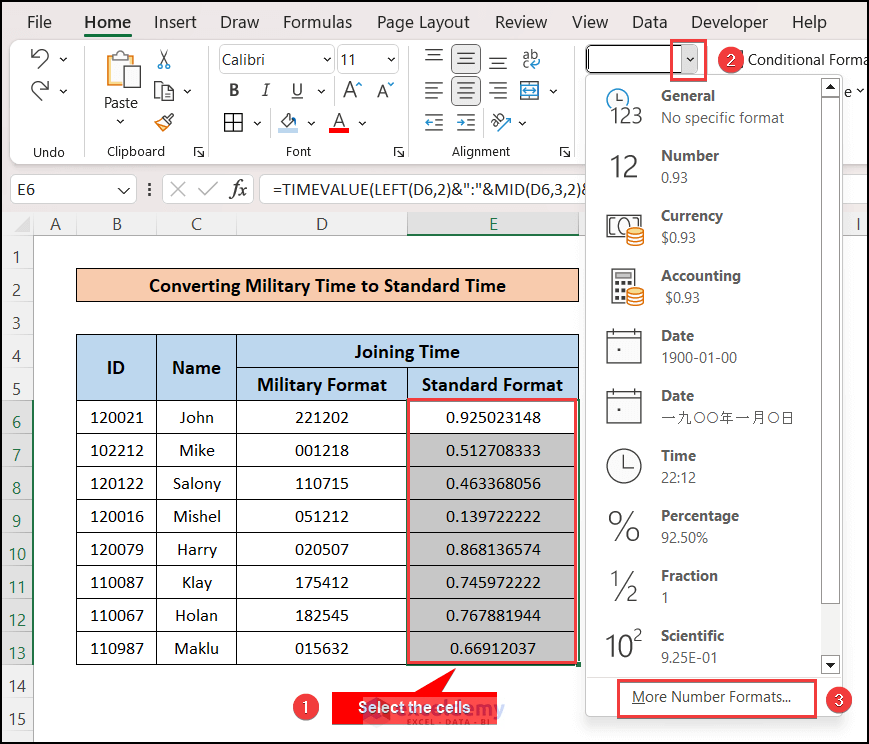The width and height of the screenshot is (869, 744).
Task: Open the Developer ribbon tab
Action: [x=729, y=21]
